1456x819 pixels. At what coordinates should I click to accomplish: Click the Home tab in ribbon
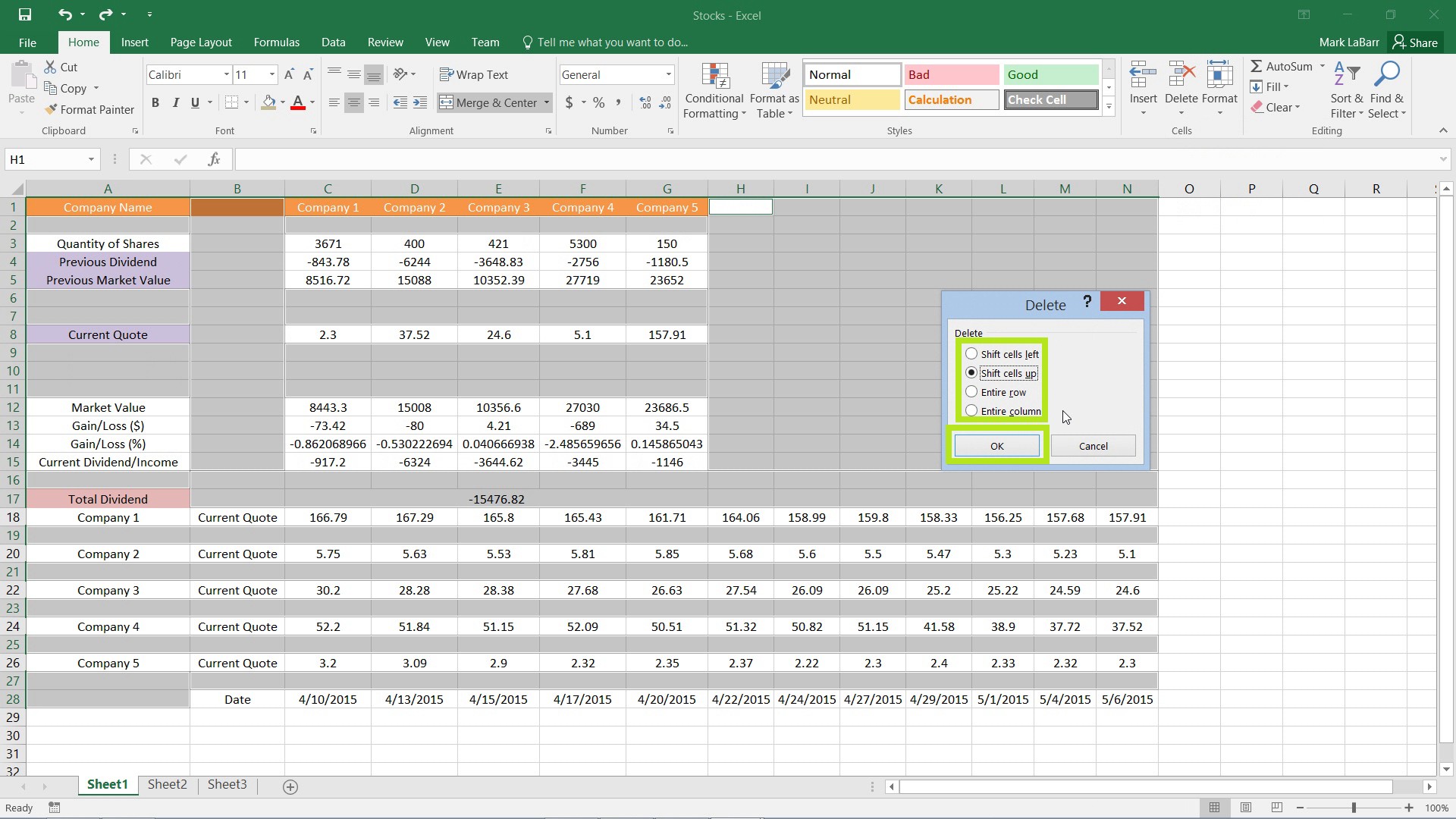click(83, 42)
